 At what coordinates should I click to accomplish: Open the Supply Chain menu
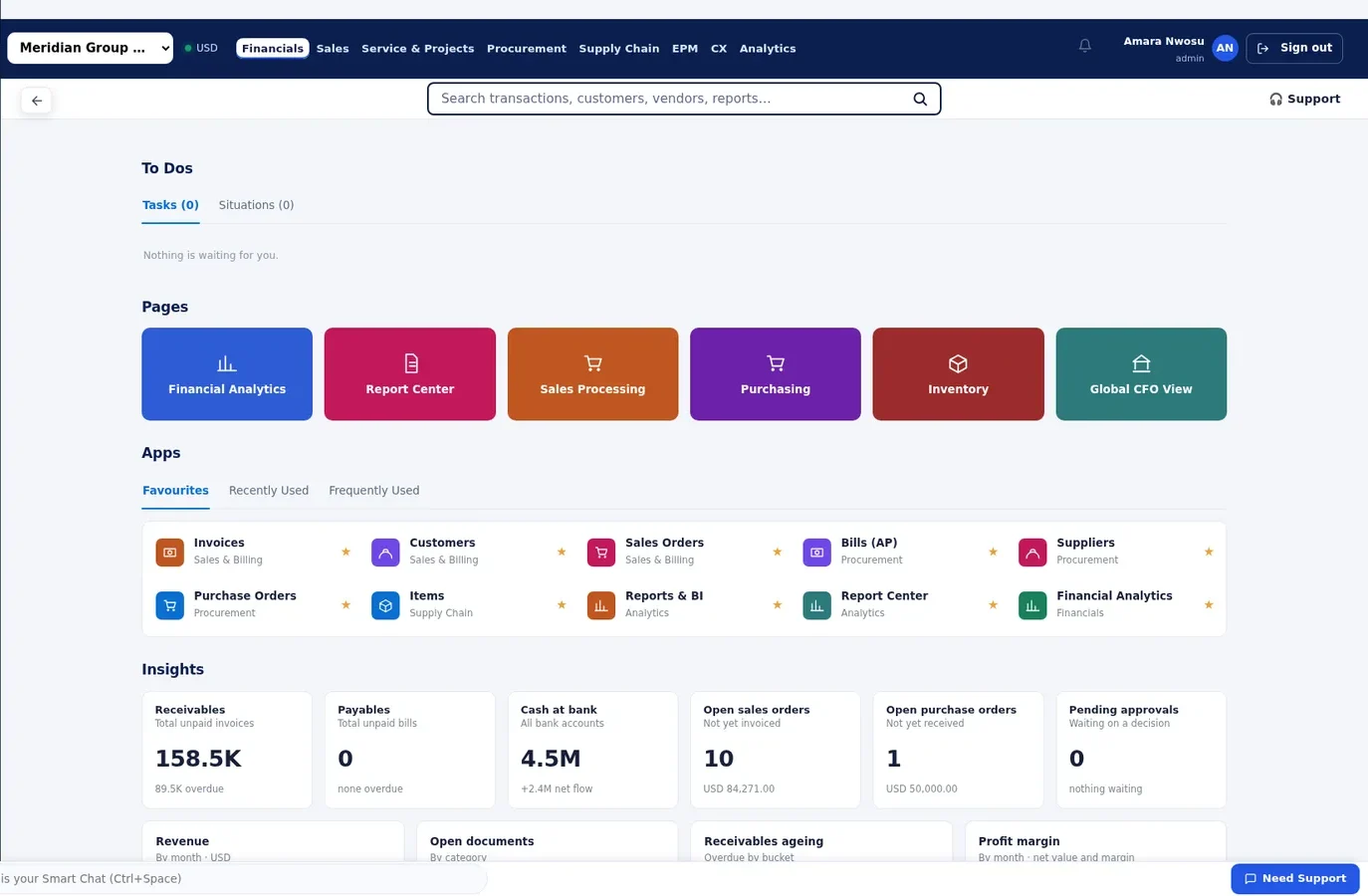pyautogui.click(x=619, y=48)
